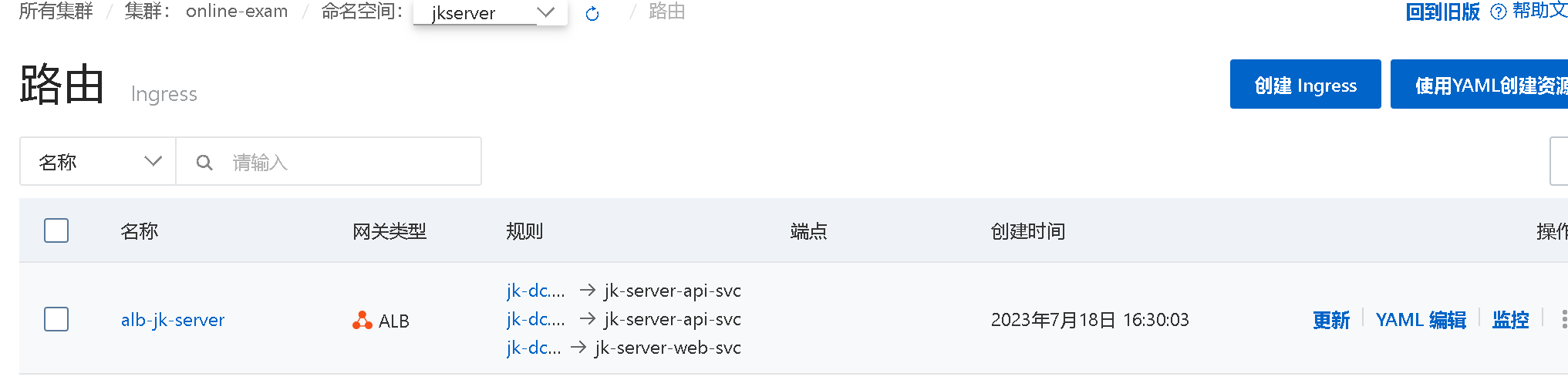Tick the select-all checkbox in table header
The image size is (1568, 380).
click(x=56, y=230)
